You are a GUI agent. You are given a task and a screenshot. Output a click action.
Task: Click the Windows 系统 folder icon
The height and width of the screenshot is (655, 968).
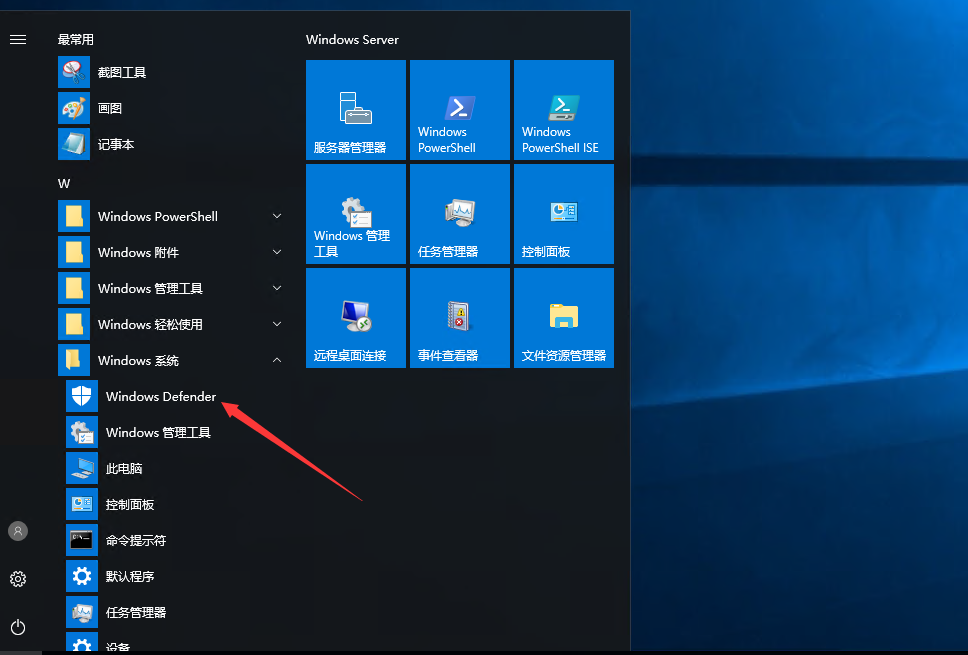74,360
